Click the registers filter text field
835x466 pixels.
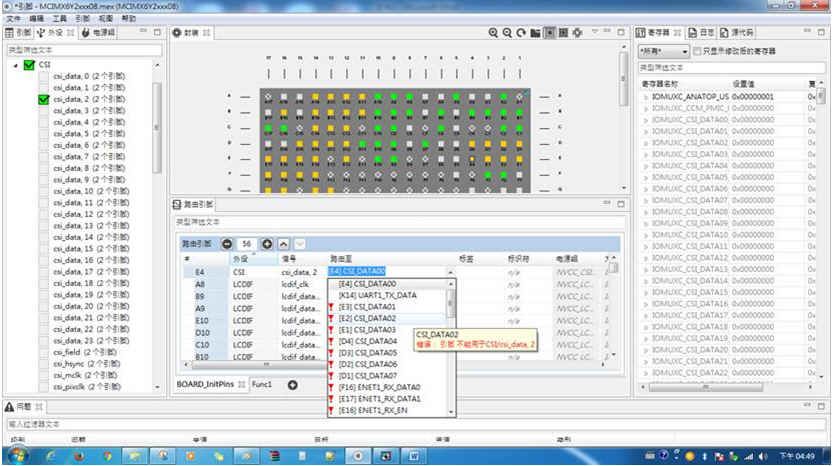(x=732, y=68)
